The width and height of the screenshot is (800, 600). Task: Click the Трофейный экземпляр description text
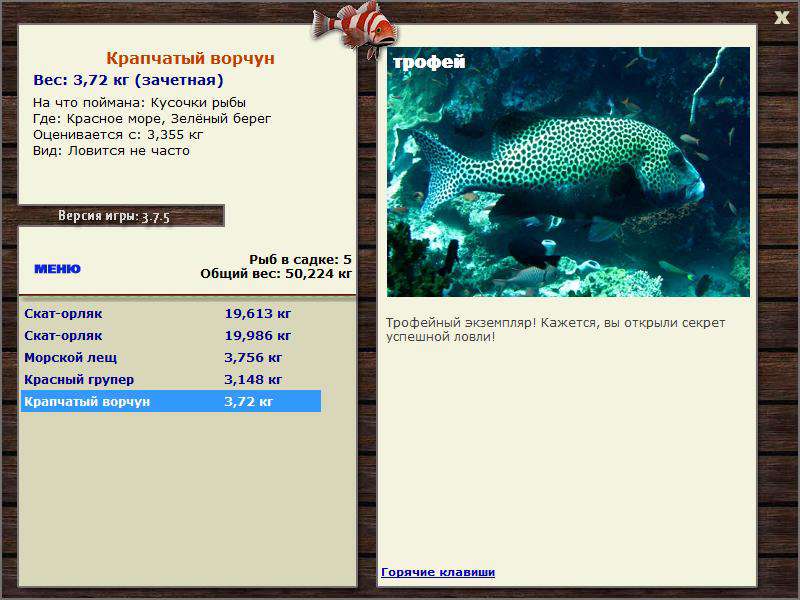[555, 330]
